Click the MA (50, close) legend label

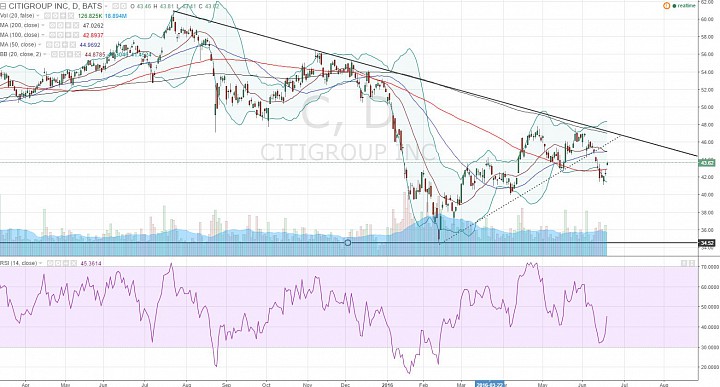[18, 45]
